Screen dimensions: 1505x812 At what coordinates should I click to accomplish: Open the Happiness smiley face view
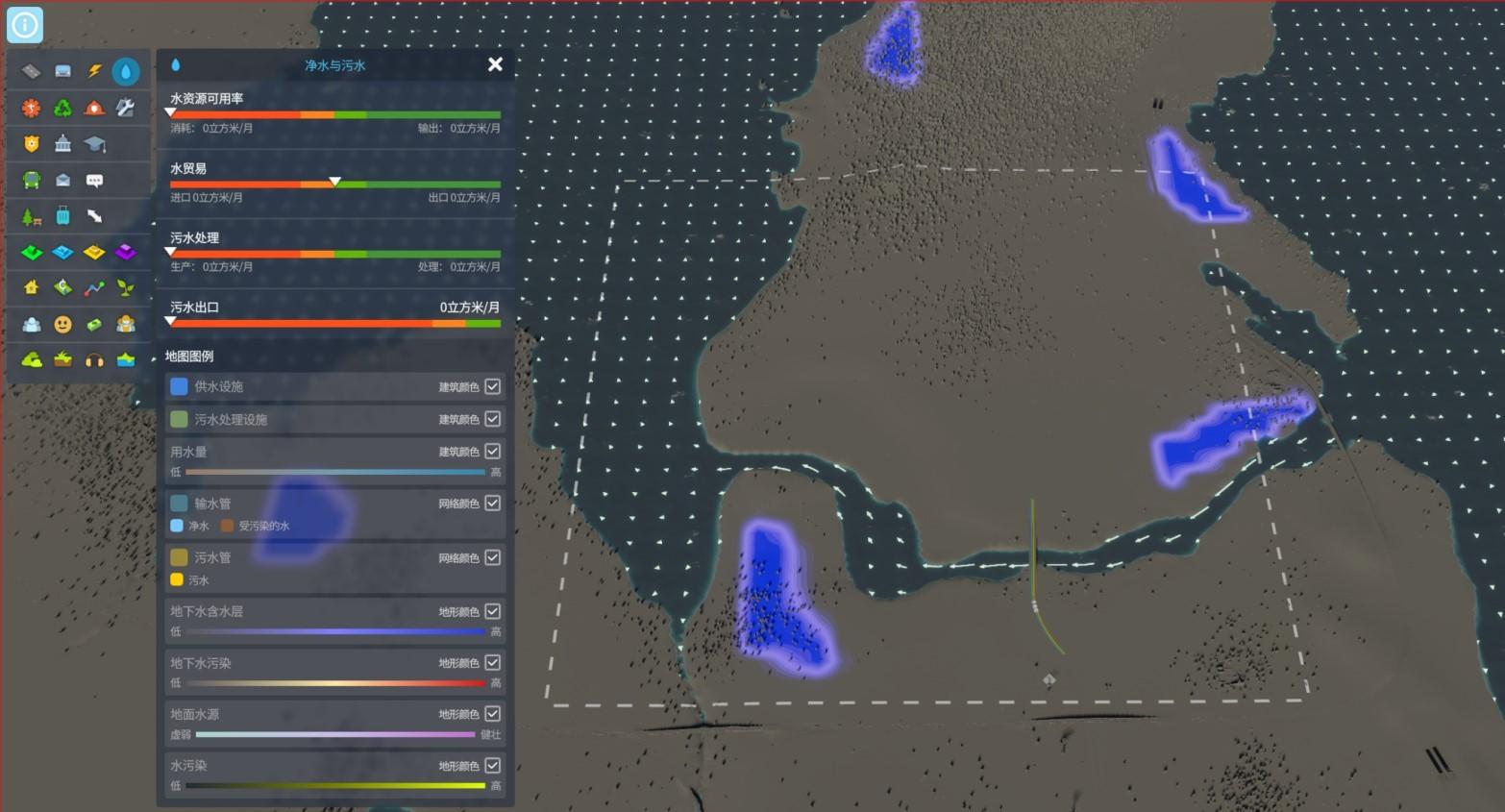[62, 324]
